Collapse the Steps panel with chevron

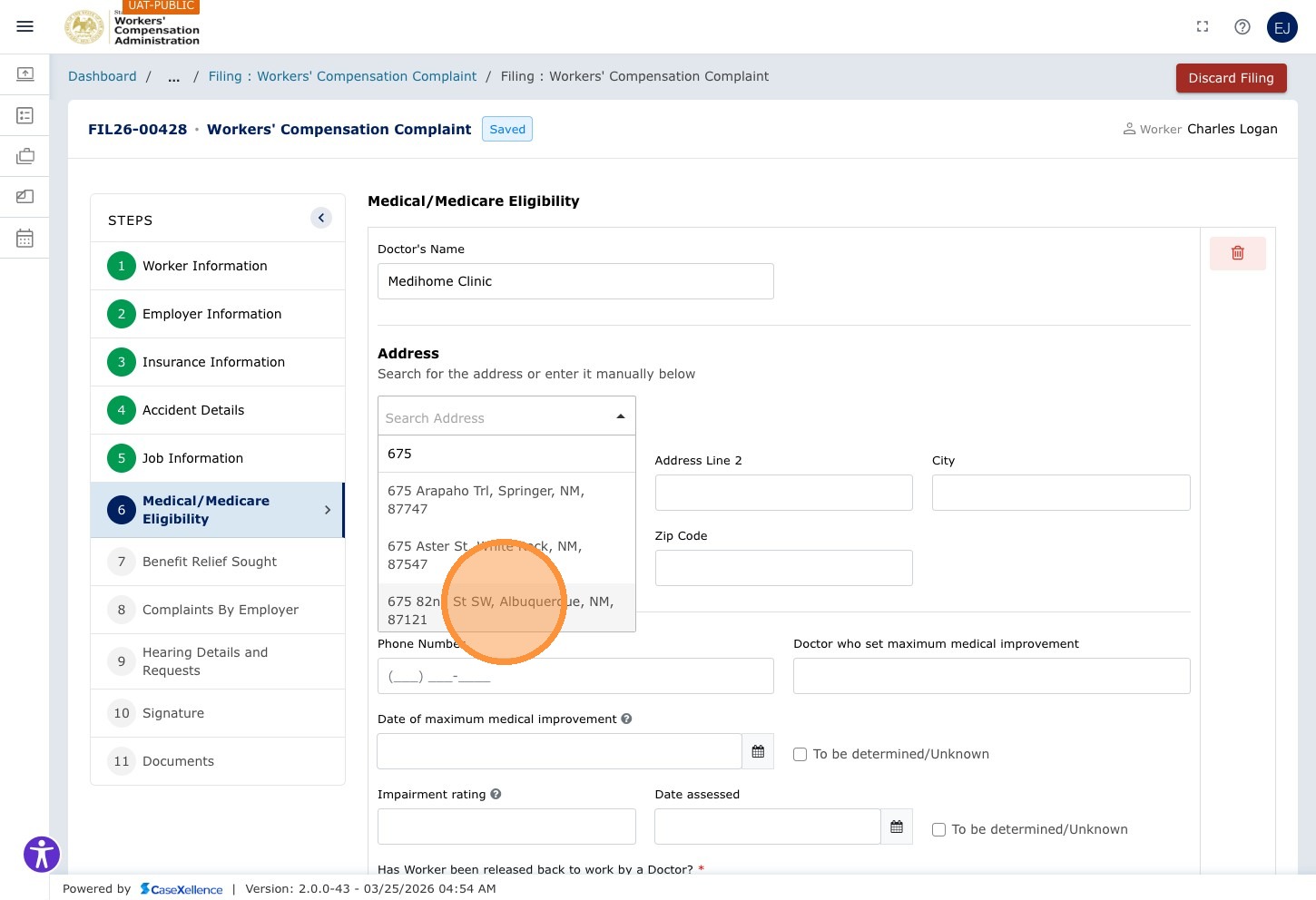[321, 218]
